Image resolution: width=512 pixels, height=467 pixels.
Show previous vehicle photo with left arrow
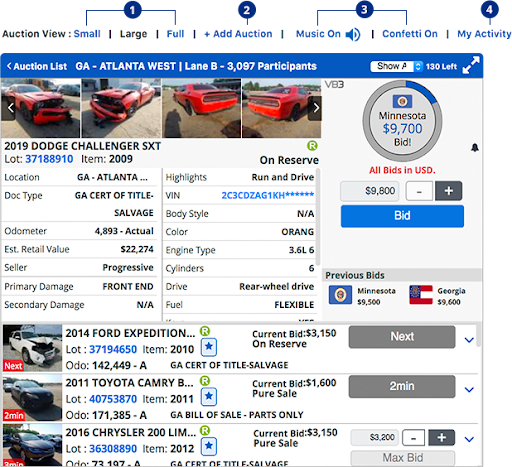(x=10, y=108)
